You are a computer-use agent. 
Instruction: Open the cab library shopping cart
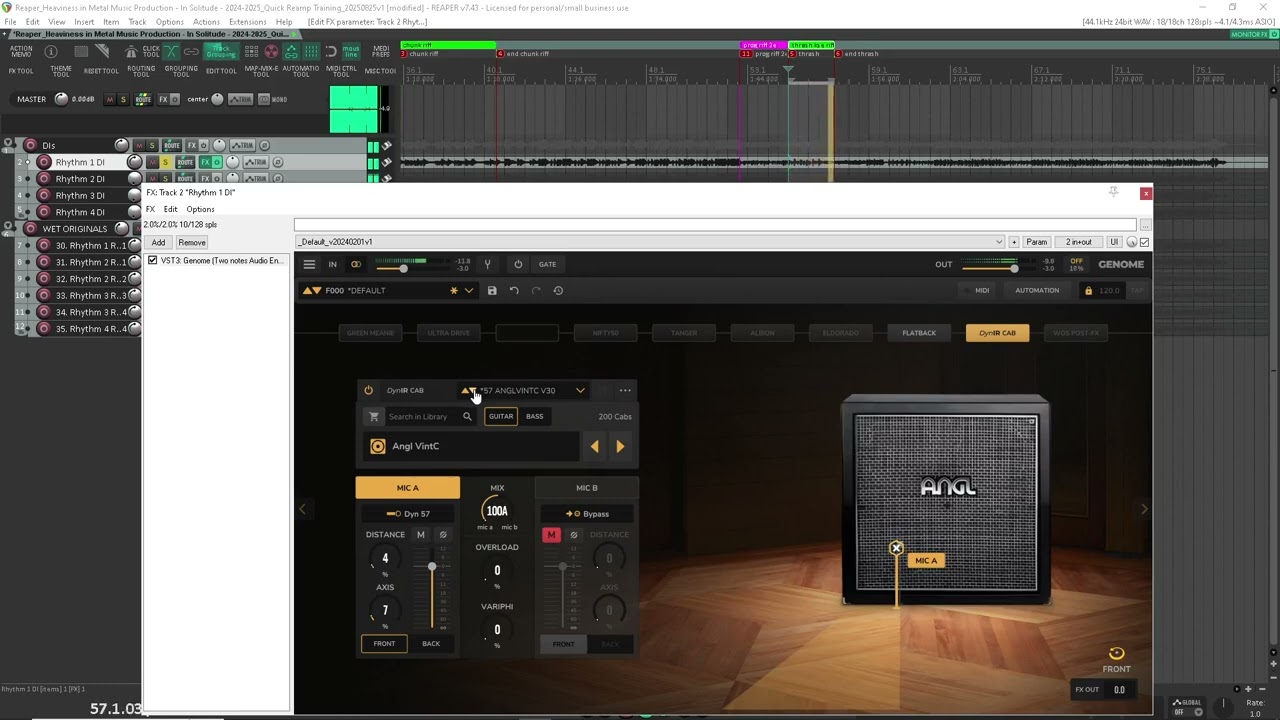tap(374, 417)
